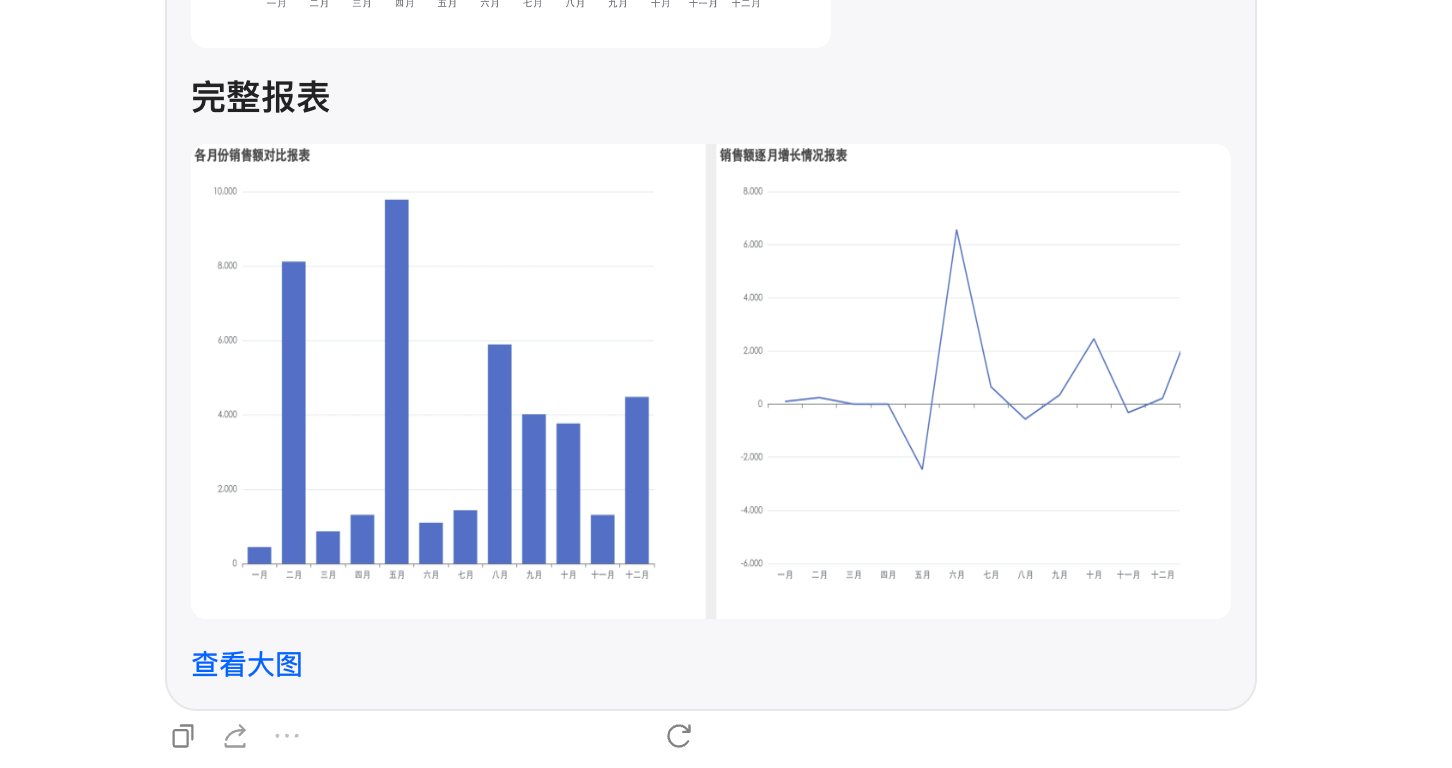This screenshot has height=768, width=1452.
Task: Click the 六月 peak on the line chart
Action: click(956, 231)
